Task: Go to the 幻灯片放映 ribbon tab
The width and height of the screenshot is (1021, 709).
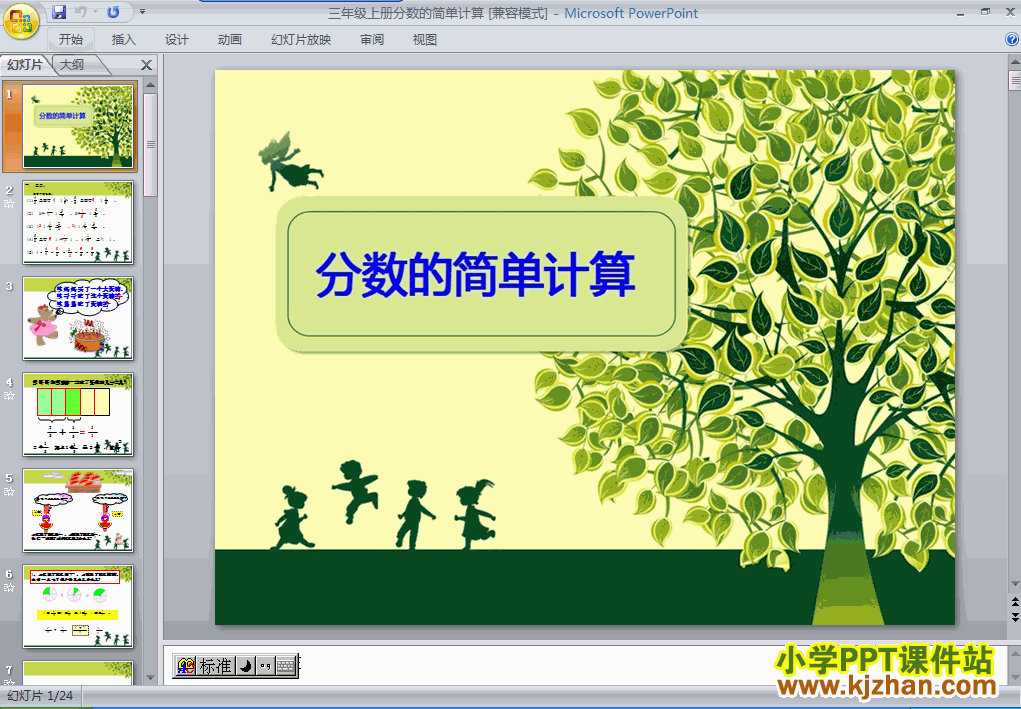Action: point(301,40)
